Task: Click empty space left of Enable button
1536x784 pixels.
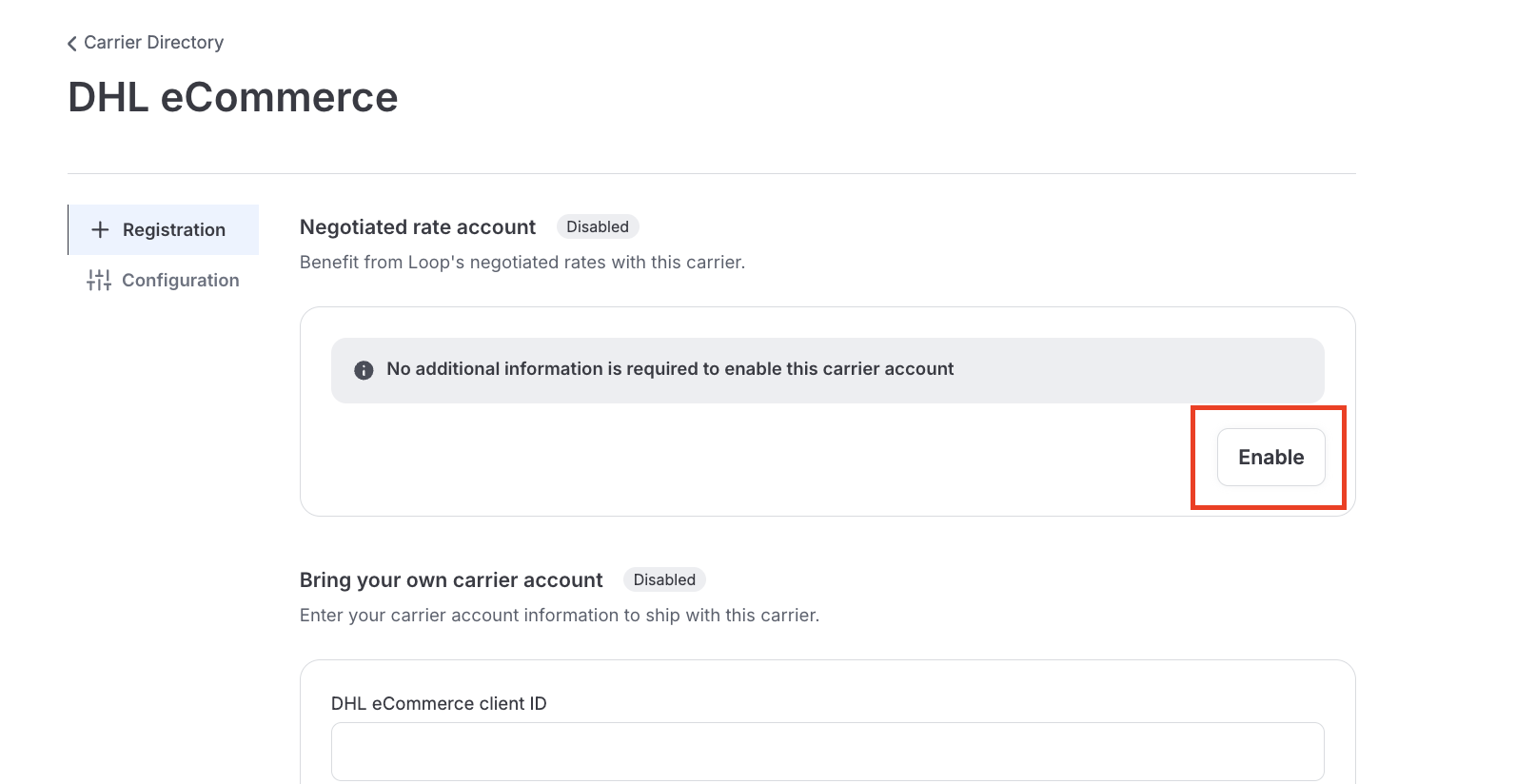Action: (x=761, y=459)
